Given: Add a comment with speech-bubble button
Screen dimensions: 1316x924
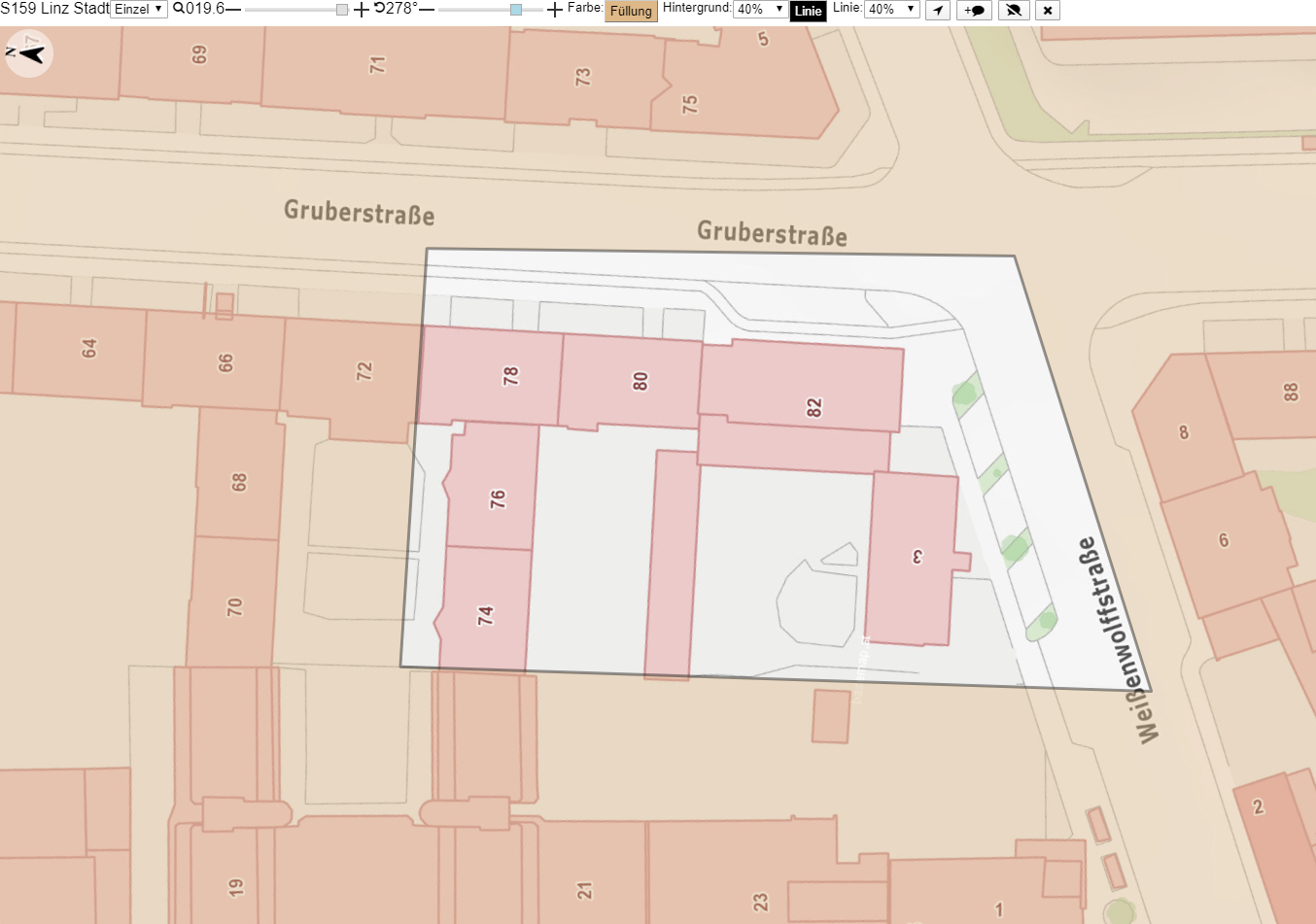Looking at the screenshot, I should (x=974, y=10).
